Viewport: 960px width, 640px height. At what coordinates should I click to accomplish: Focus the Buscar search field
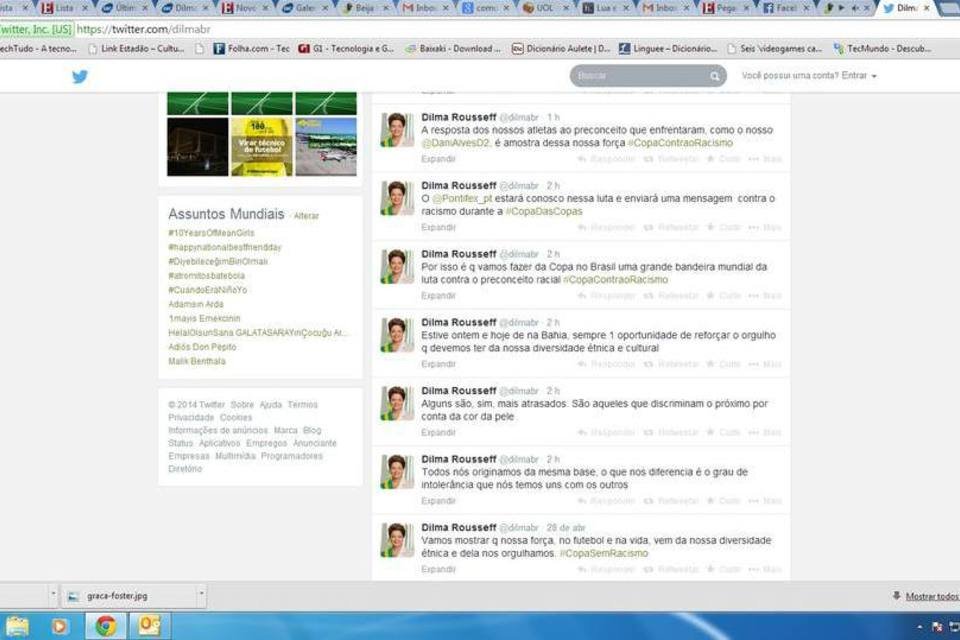[x=648, y=76]
